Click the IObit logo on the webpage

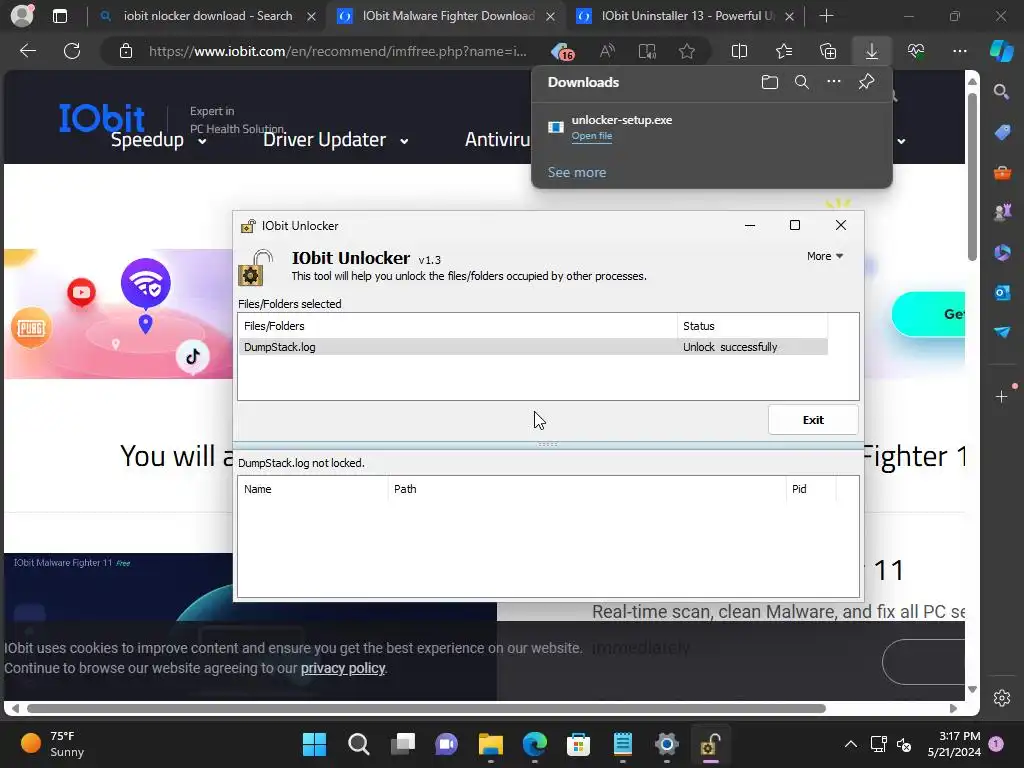101,118
